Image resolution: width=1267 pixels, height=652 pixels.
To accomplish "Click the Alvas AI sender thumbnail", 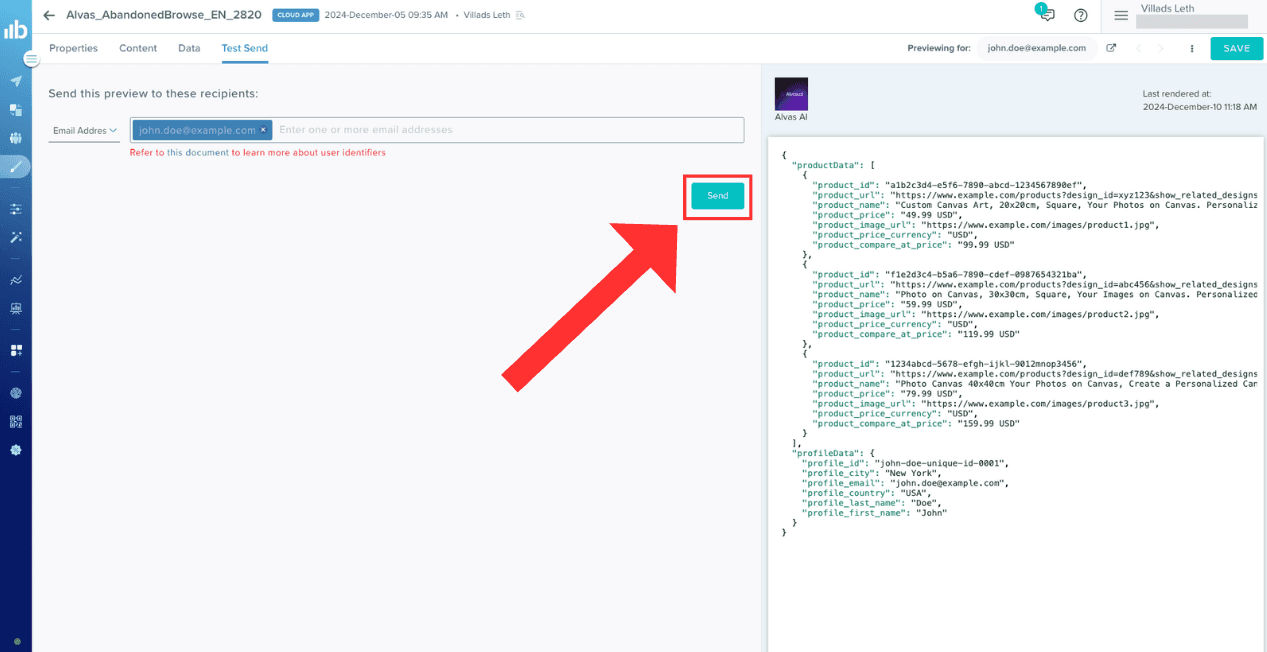I will [791, 94].
